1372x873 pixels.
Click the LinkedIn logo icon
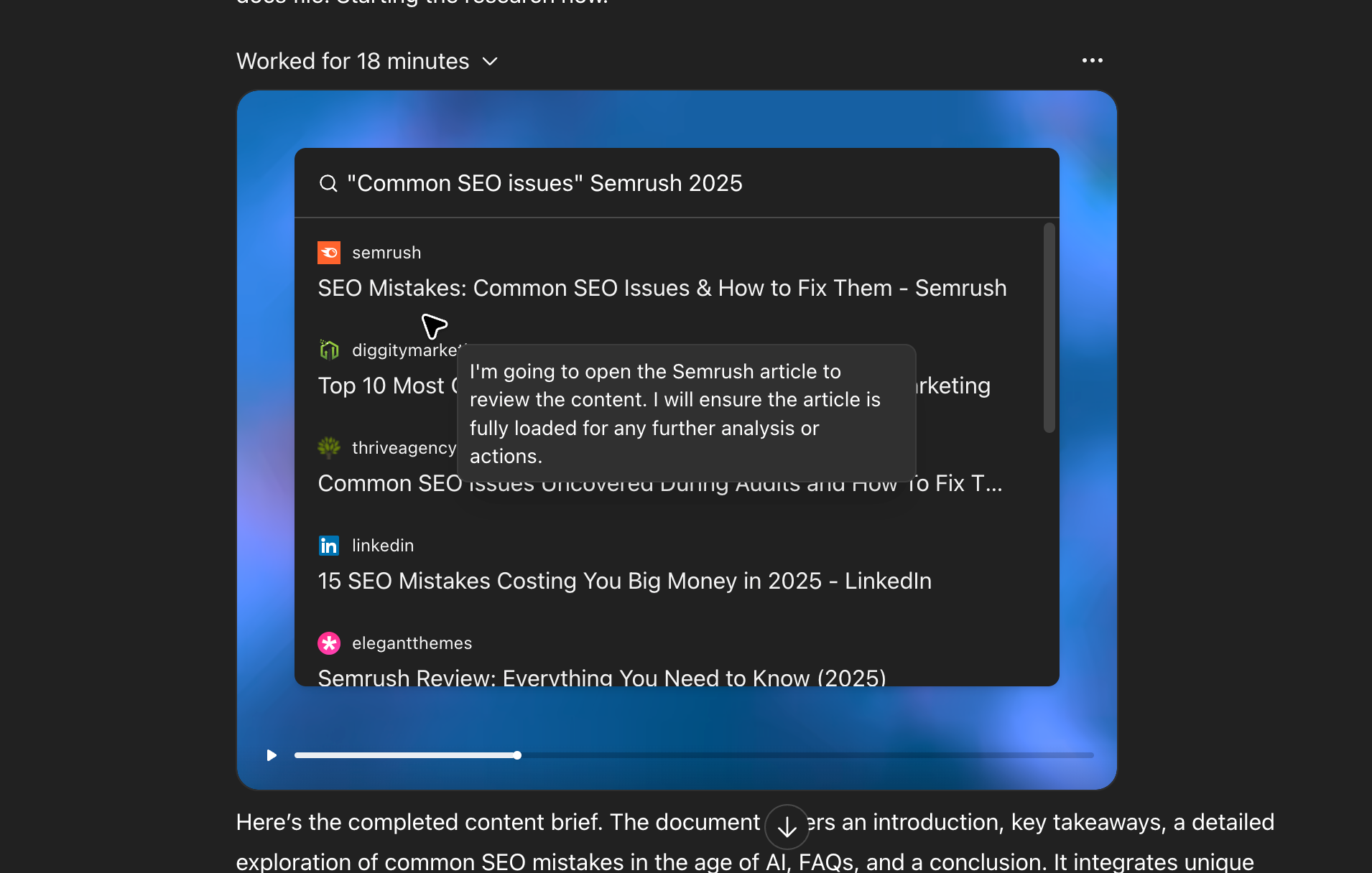point(329,546)
